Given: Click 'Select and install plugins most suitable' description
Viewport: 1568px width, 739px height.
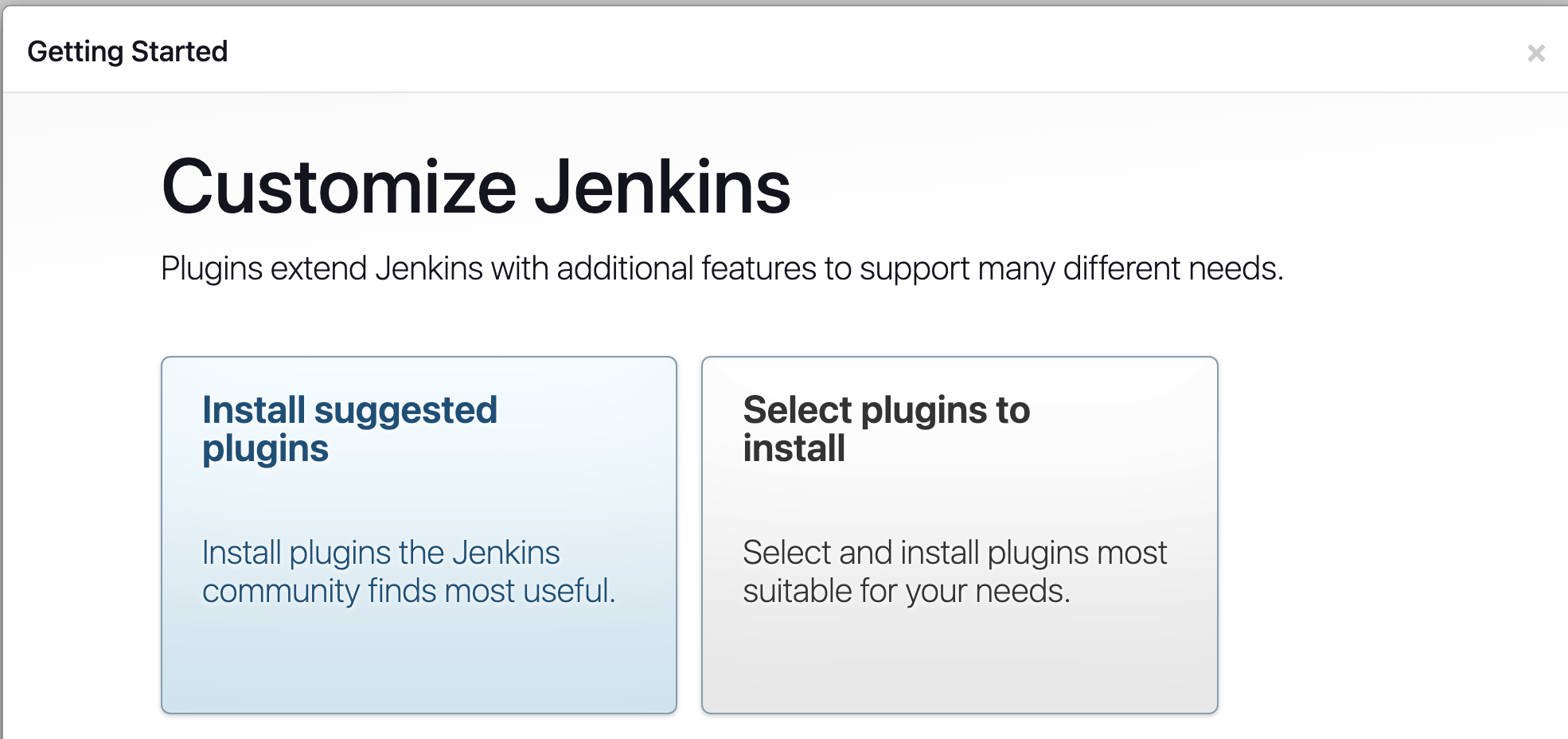Looking at the screenshot, I should pos(954,572).
